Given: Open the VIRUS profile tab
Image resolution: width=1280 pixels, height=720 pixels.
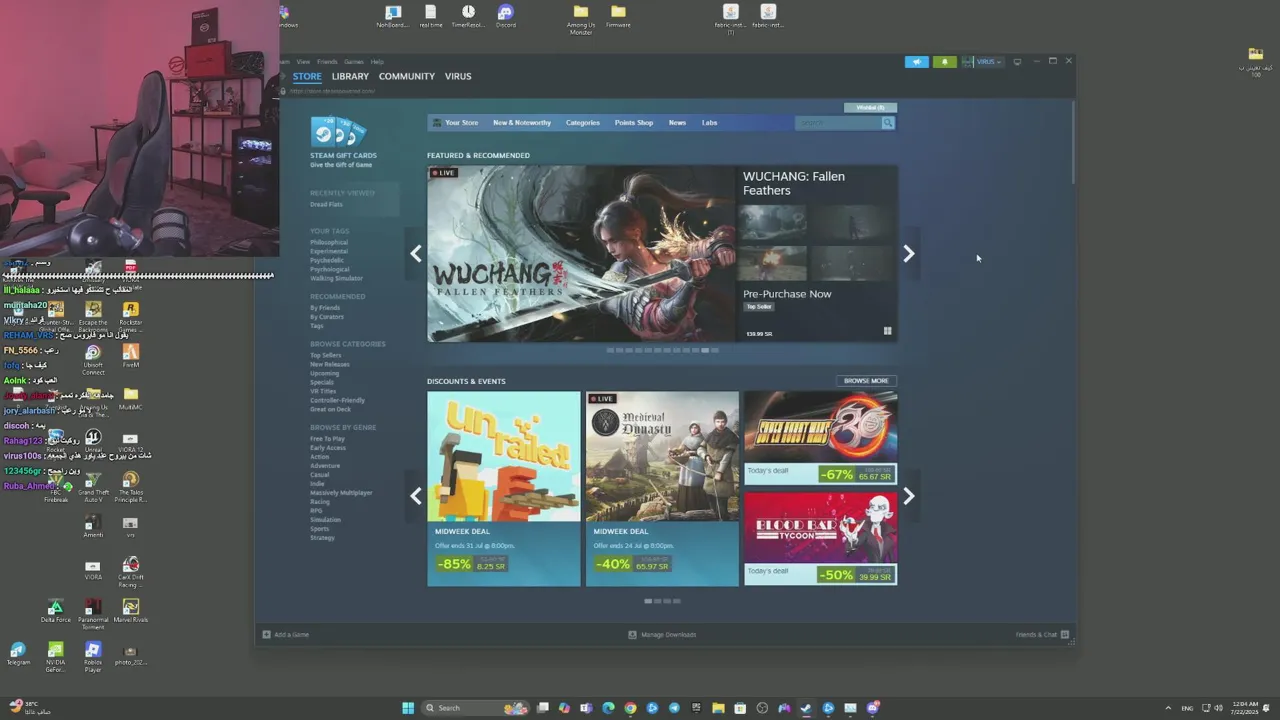Looking at the screenshot, I should pos(458,77).
